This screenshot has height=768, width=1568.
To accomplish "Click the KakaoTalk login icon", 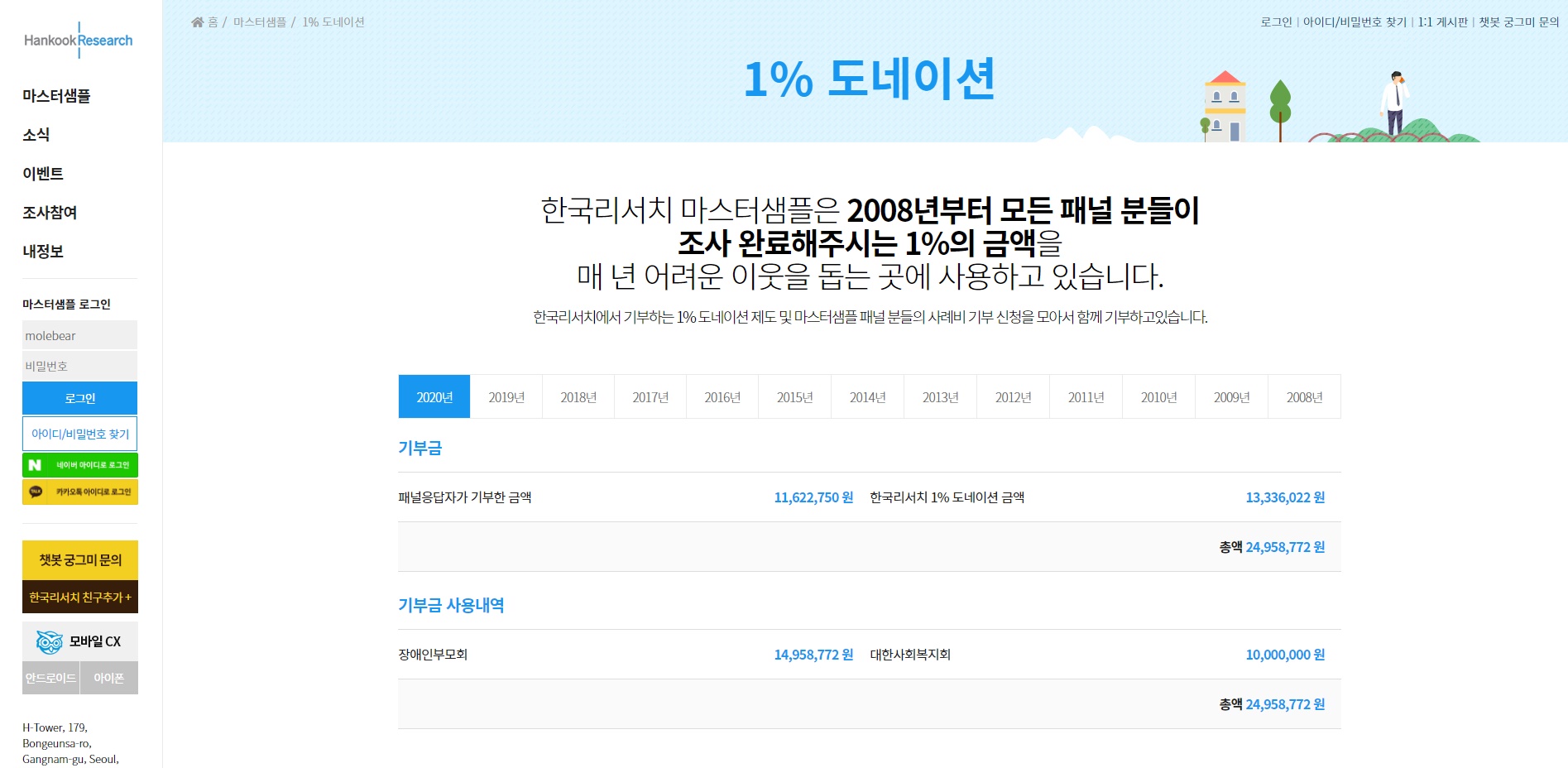I will click(36, 492).
